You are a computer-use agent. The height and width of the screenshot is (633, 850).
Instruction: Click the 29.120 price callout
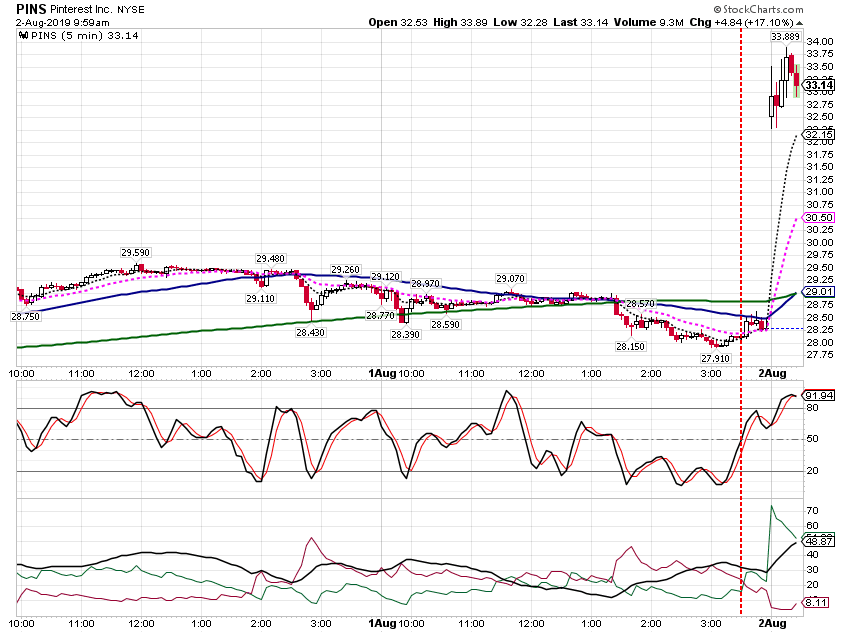(x=385, y=276)
